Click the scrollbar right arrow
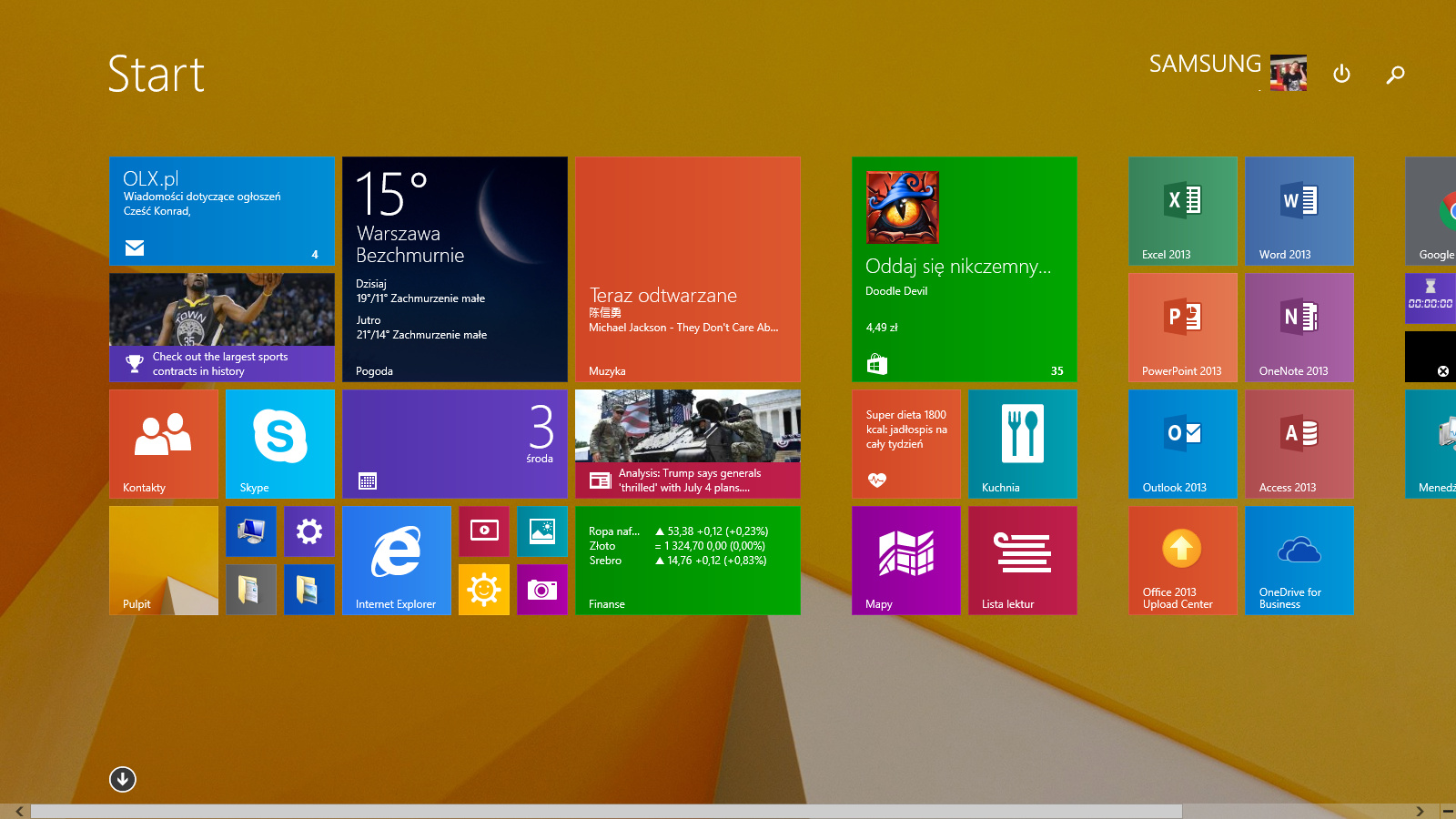This screenshot has height=819, width=1456. click(x=1420, y=811)
